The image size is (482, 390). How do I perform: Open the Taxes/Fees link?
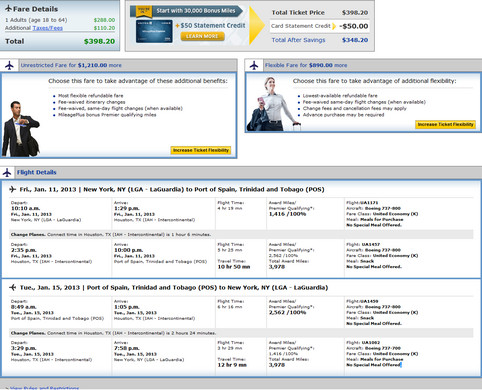click(47, 28)
